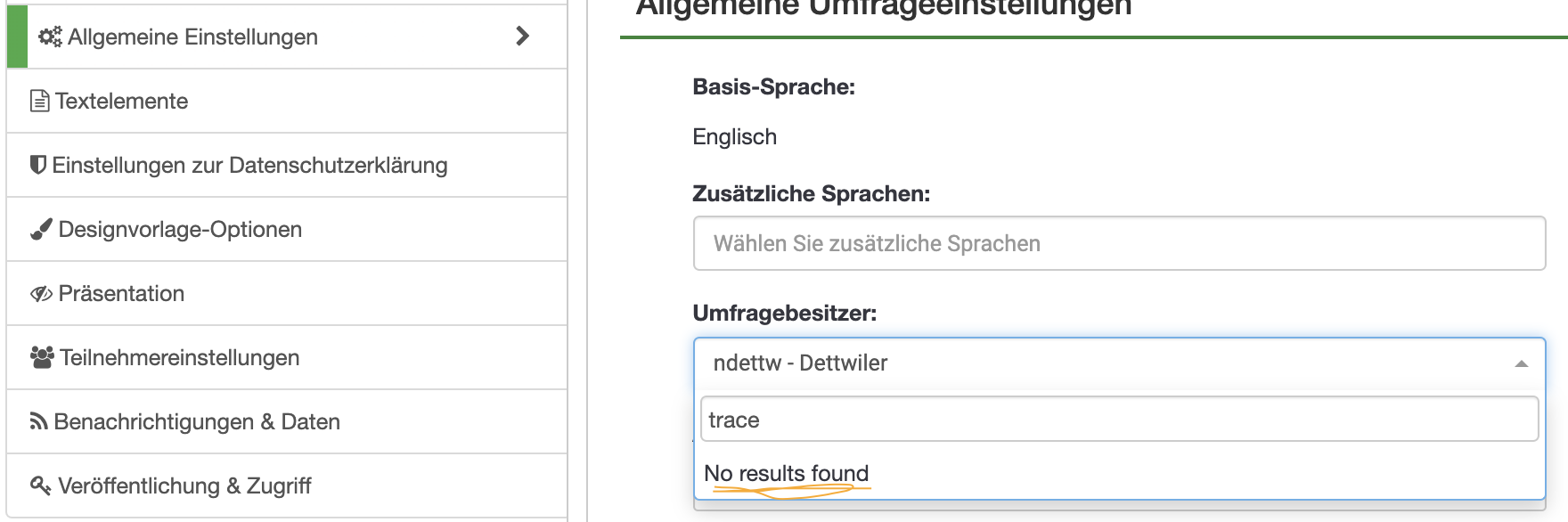
Task: Click the chevron arrow on Allgemeine Einstellungen
Action: coord(523,37)
